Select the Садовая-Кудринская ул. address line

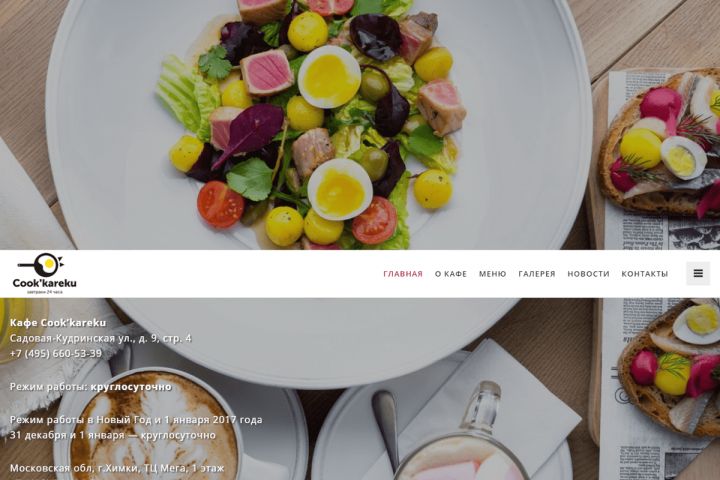[101, 338]
